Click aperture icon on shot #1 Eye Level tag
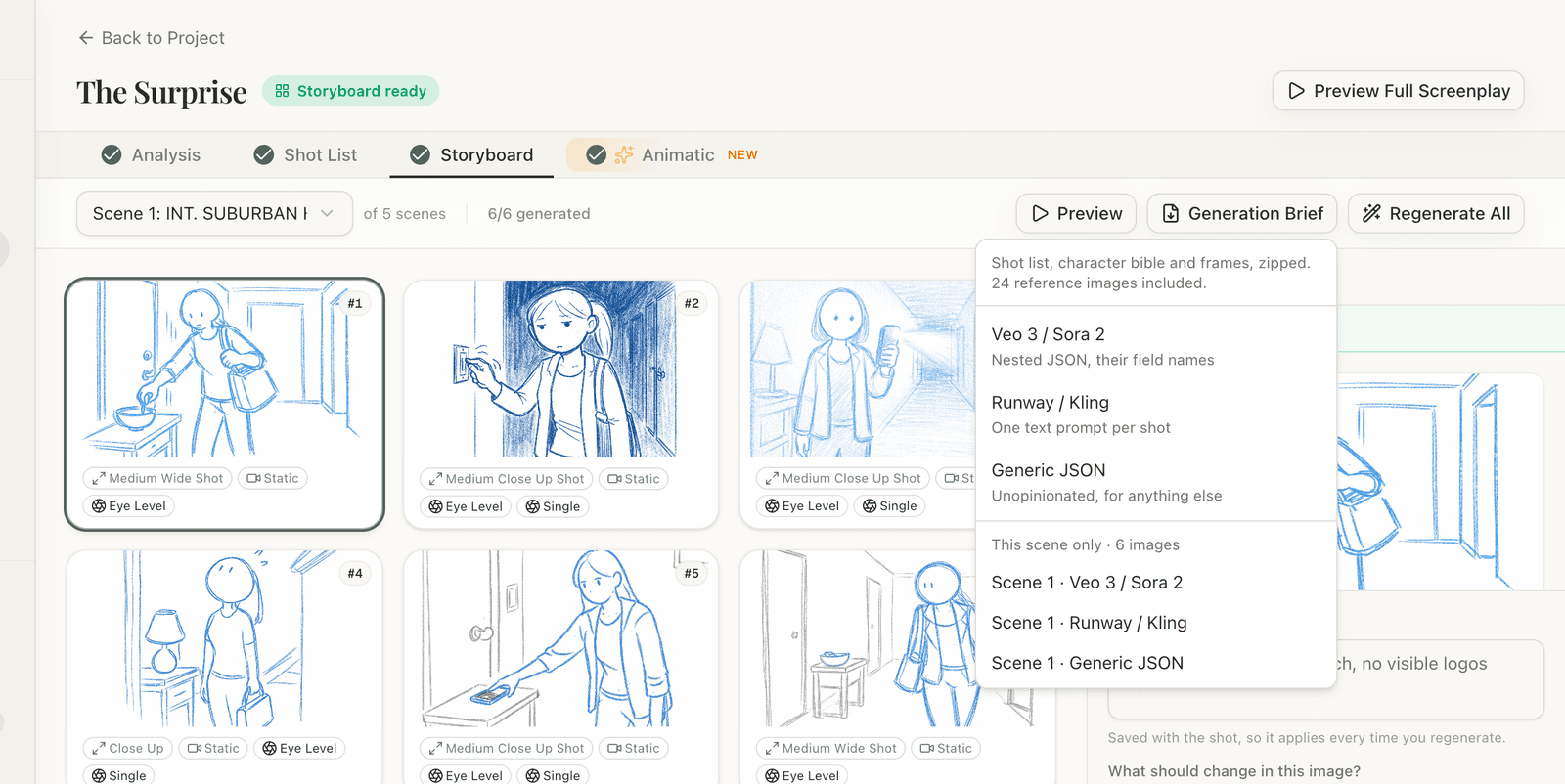 pyautogui.click(x=99, y=506)
